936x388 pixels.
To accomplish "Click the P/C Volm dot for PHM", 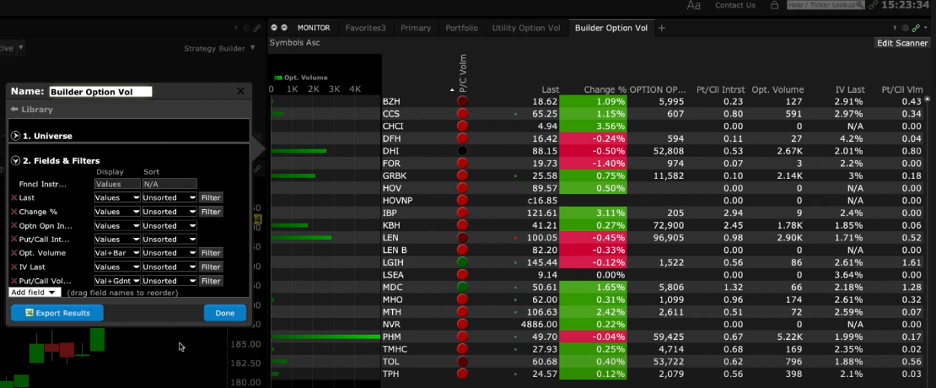I will [462, 337].
